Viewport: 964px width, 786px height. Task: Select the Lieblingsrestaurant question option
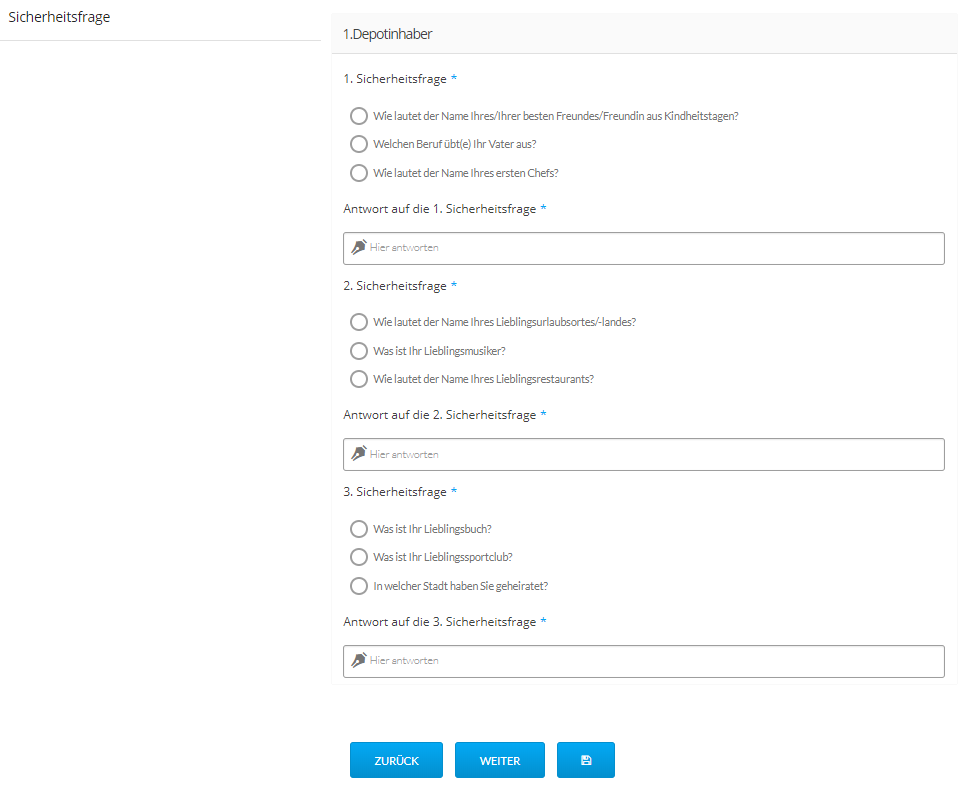point(359,379)
